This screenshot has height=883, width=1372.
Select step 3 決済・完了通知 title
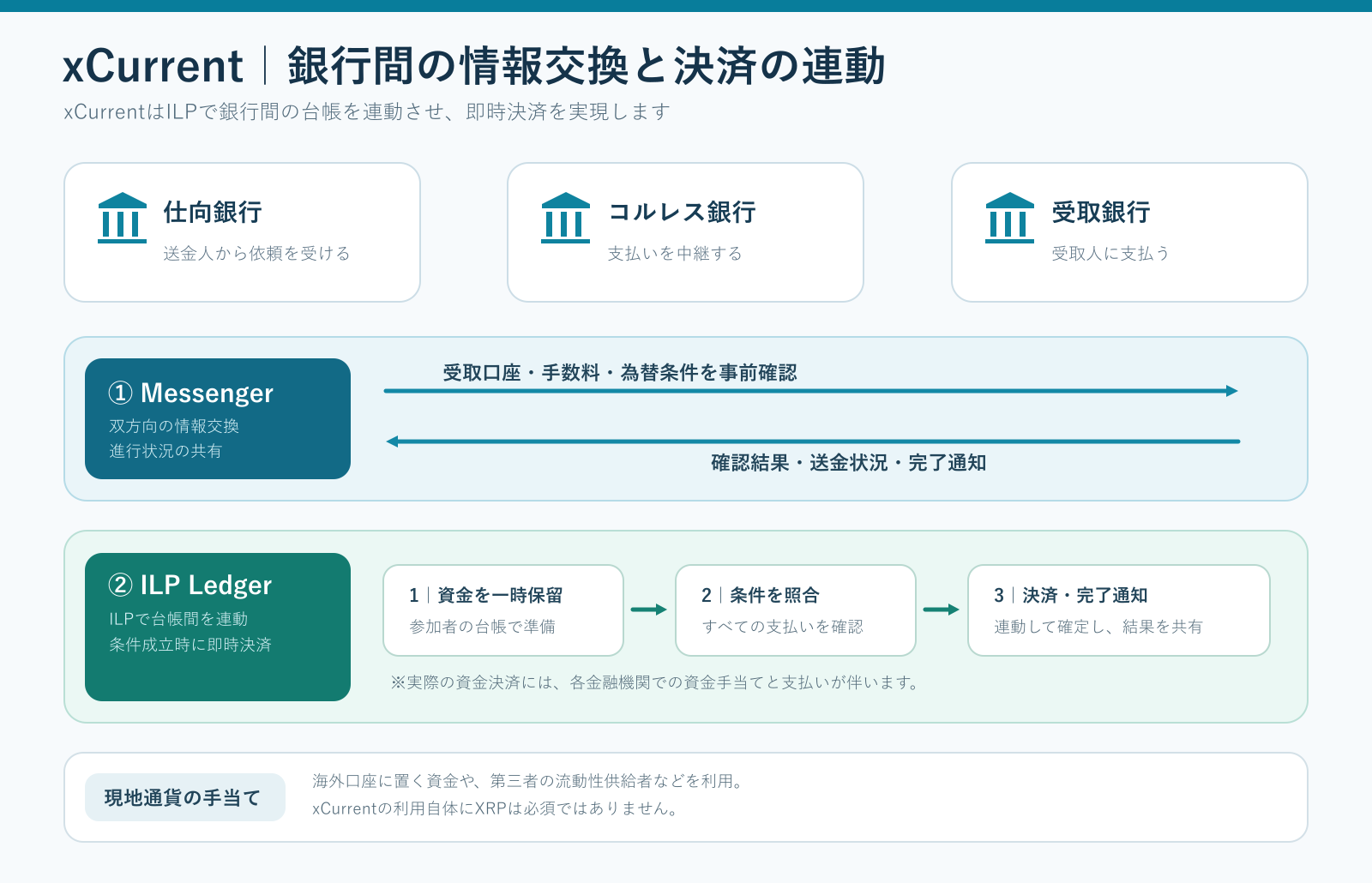tap(1071, 595)
